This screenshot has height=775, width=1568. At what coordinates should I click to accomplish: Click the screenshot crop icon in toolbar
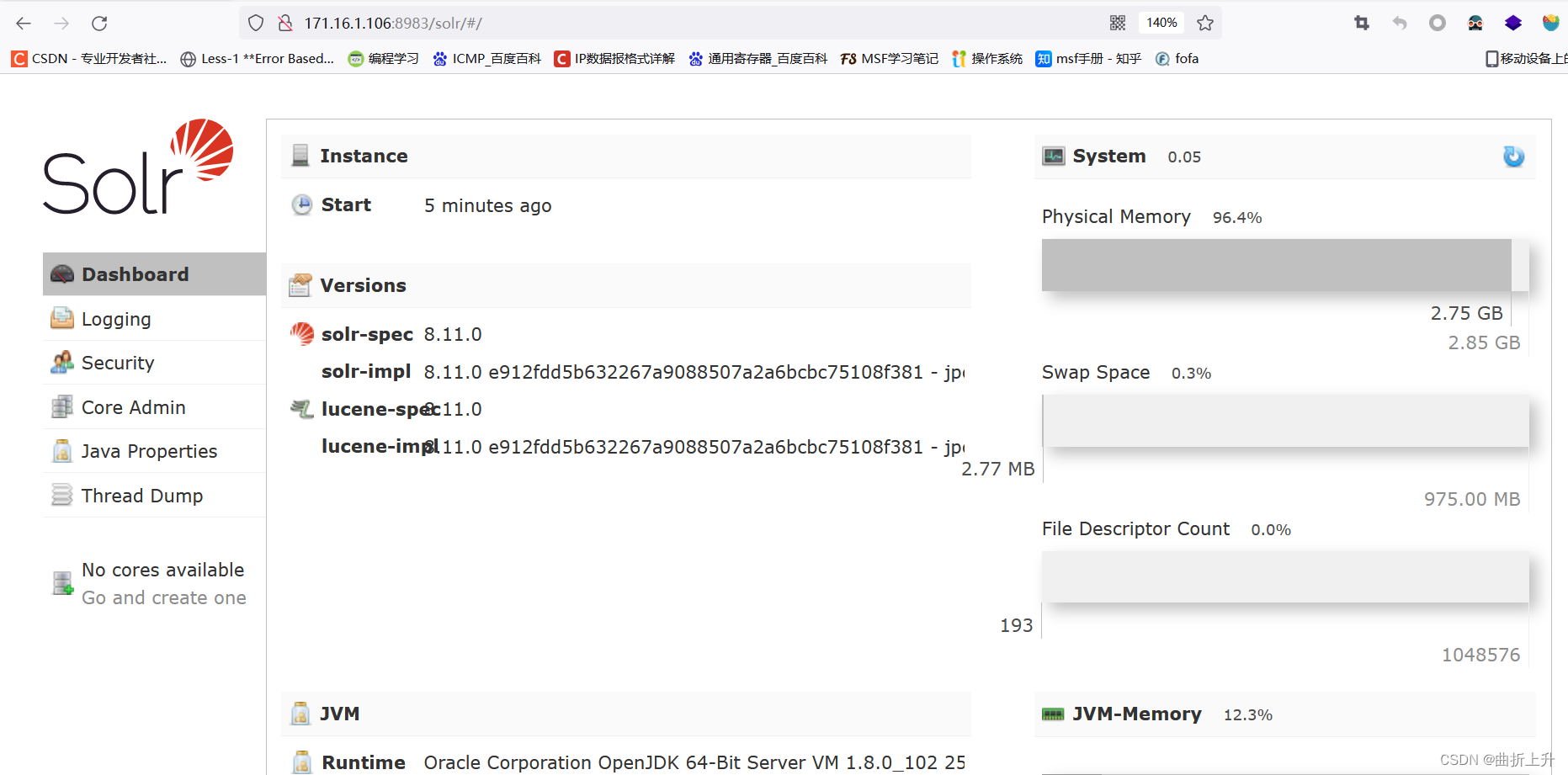click(x=1362, y=23)
